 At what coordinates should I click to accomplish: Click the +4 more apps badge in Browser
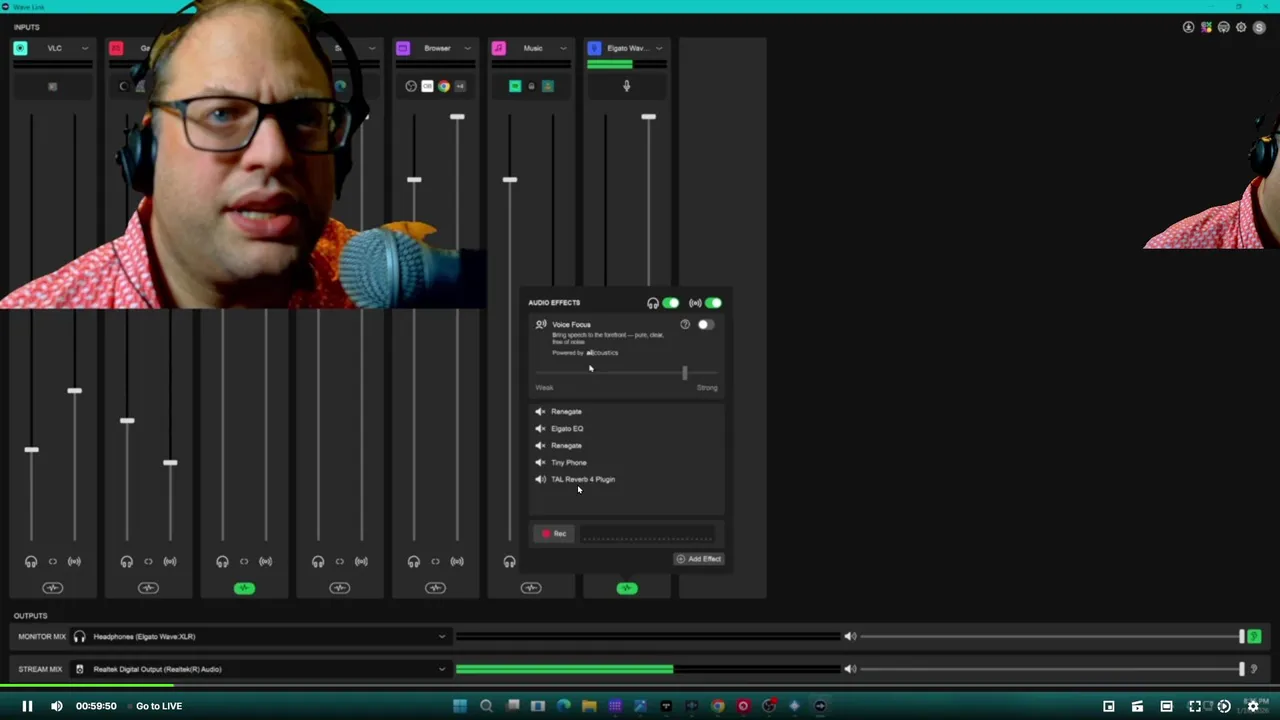[x=460, y=86]
